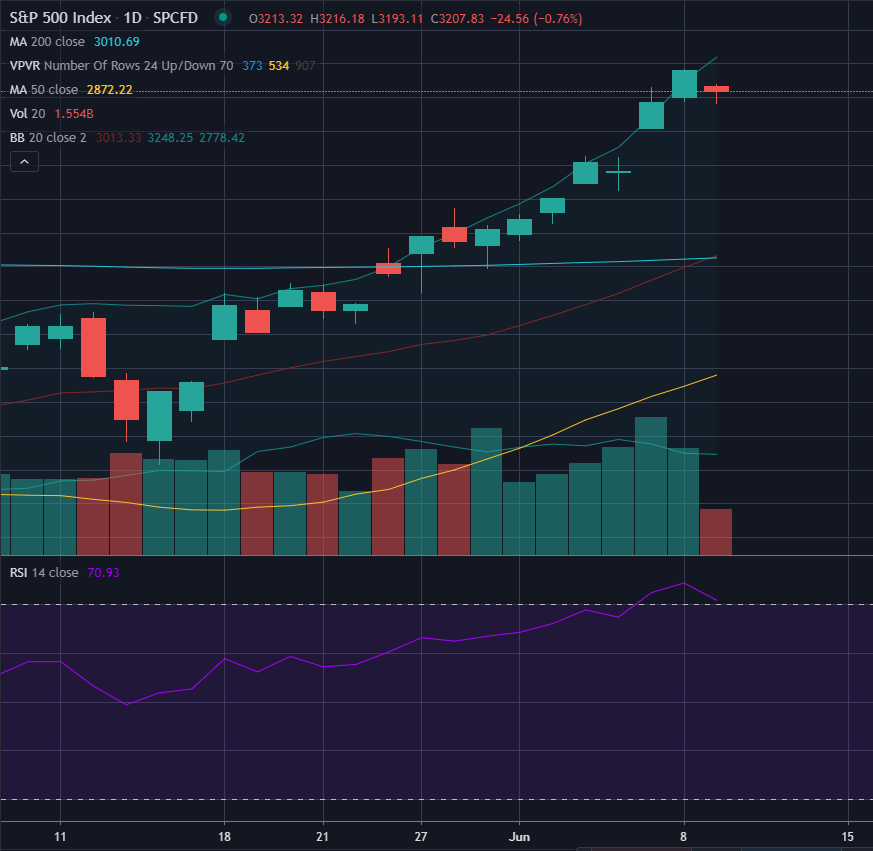Click the Bollinger upper band value 3248.25

pyautogui.click(x=170, y=138)
